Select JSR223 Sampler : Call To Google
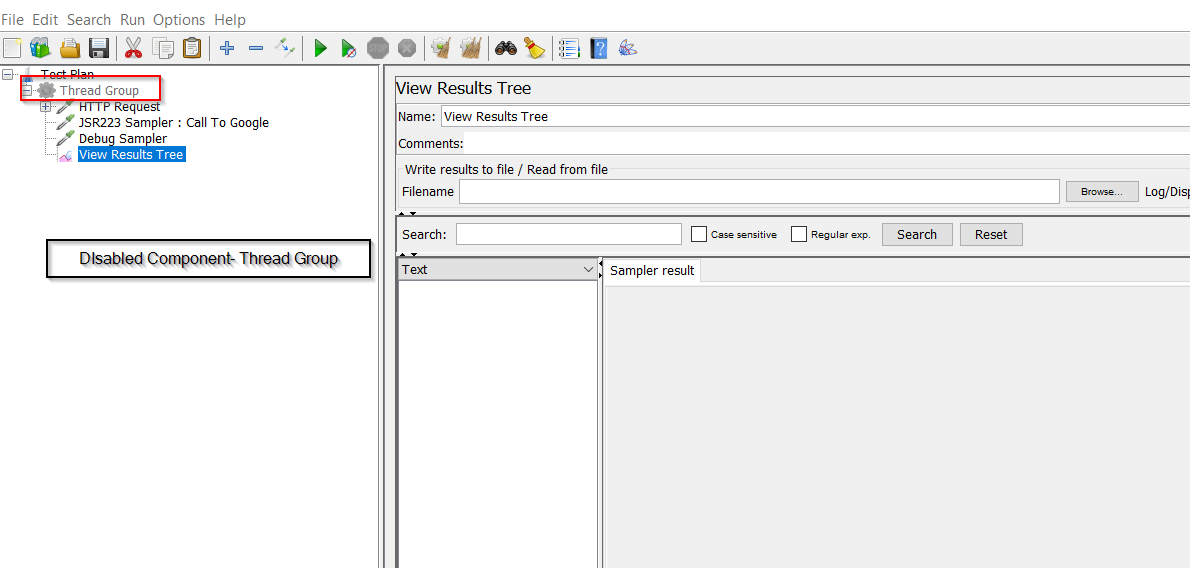The image size is (1190, 568). point(174,122)
